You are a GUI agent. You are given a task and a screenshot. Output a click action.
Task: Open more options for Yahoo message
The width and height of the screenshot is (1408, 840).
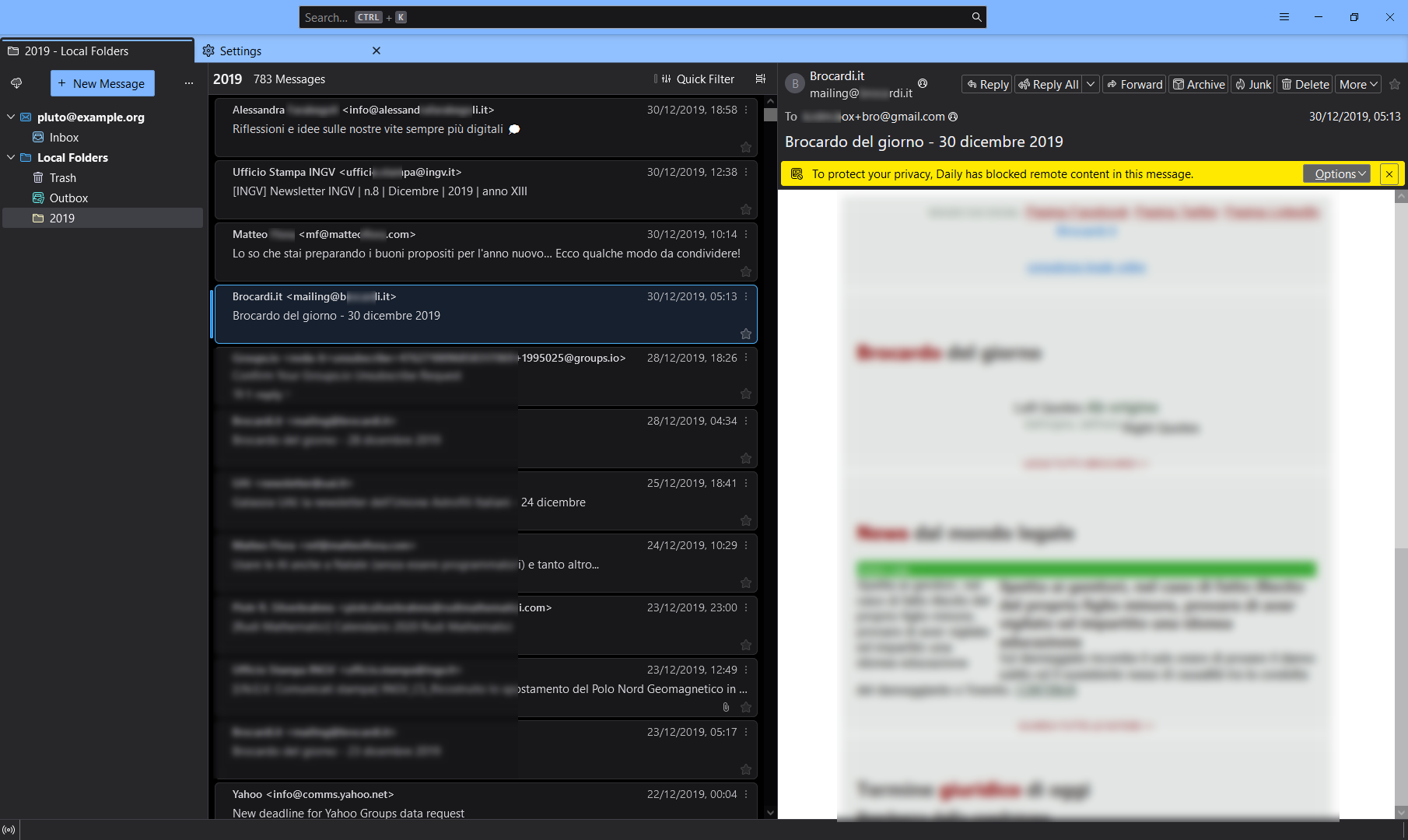[746, 794]
